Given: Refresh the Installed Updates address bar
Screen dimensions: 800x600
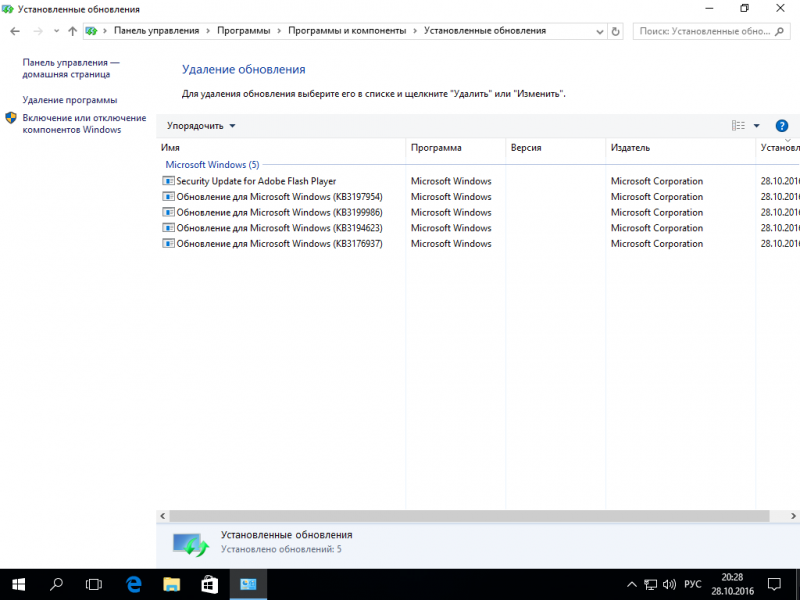Looking at the screenshot, I should (x=615, y=31).
